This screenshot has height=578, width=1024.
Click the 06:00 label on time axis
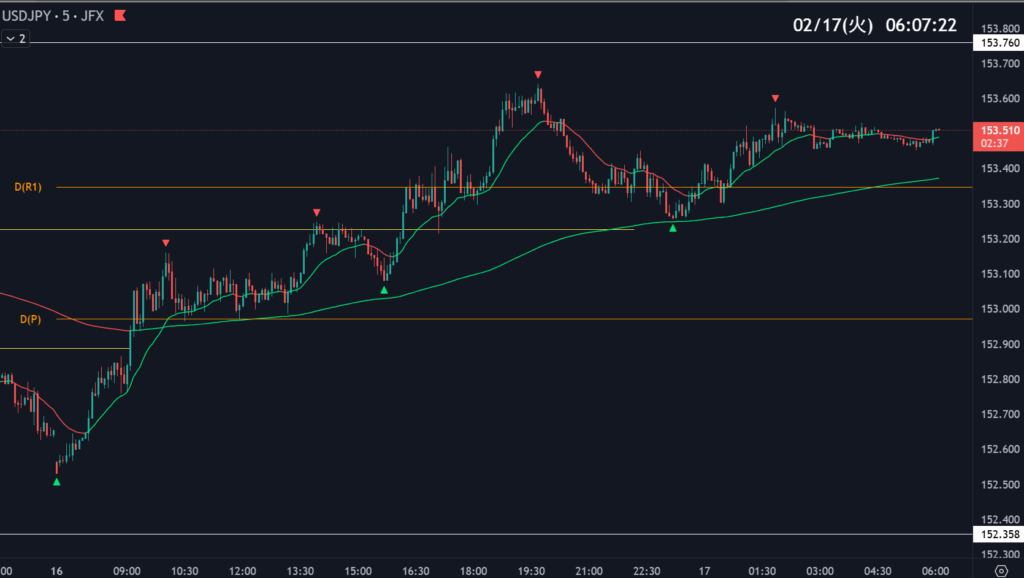click(934, 571)
